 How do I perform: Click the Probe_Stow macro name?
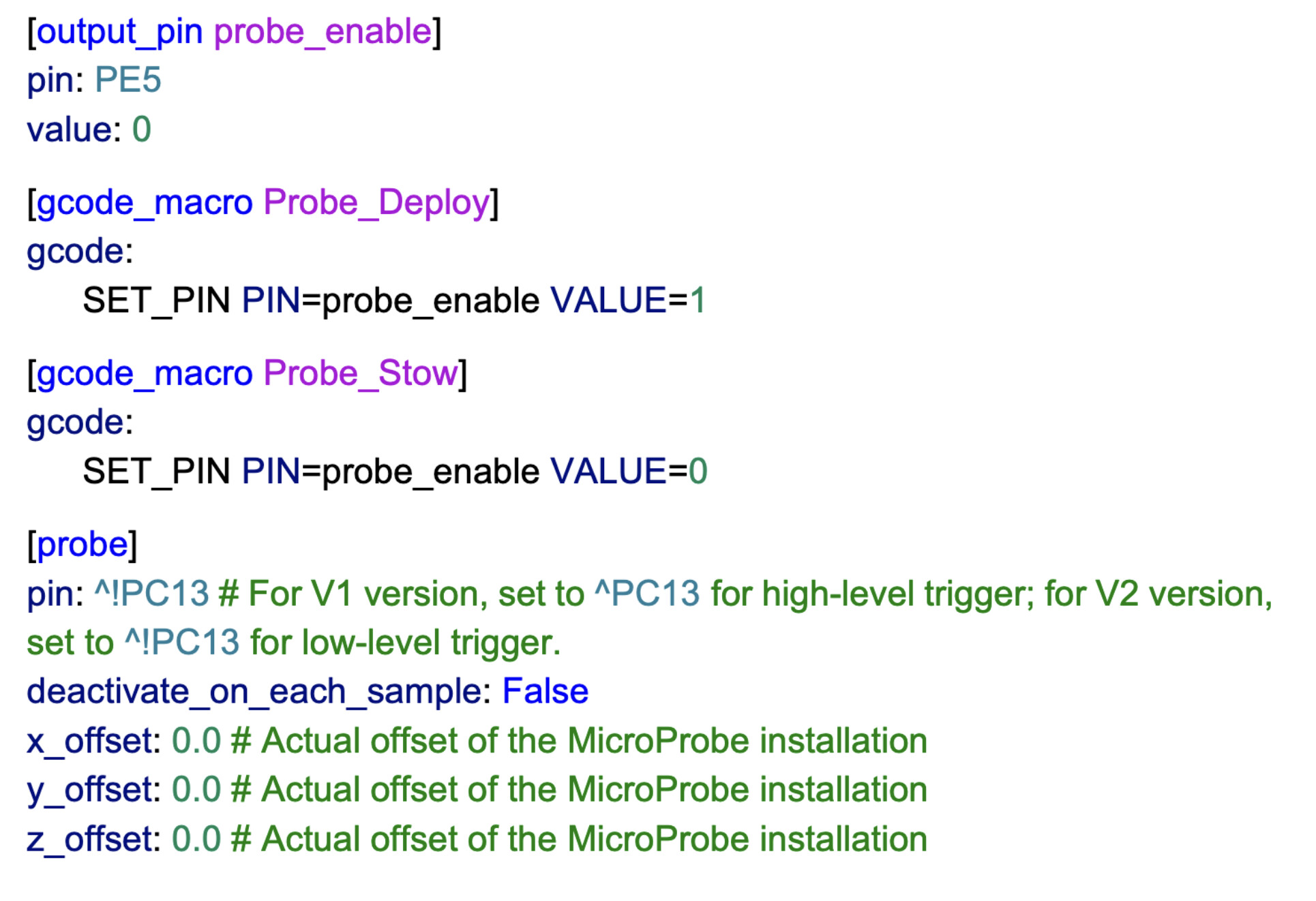pyautogui.click(x=361, y=373)
